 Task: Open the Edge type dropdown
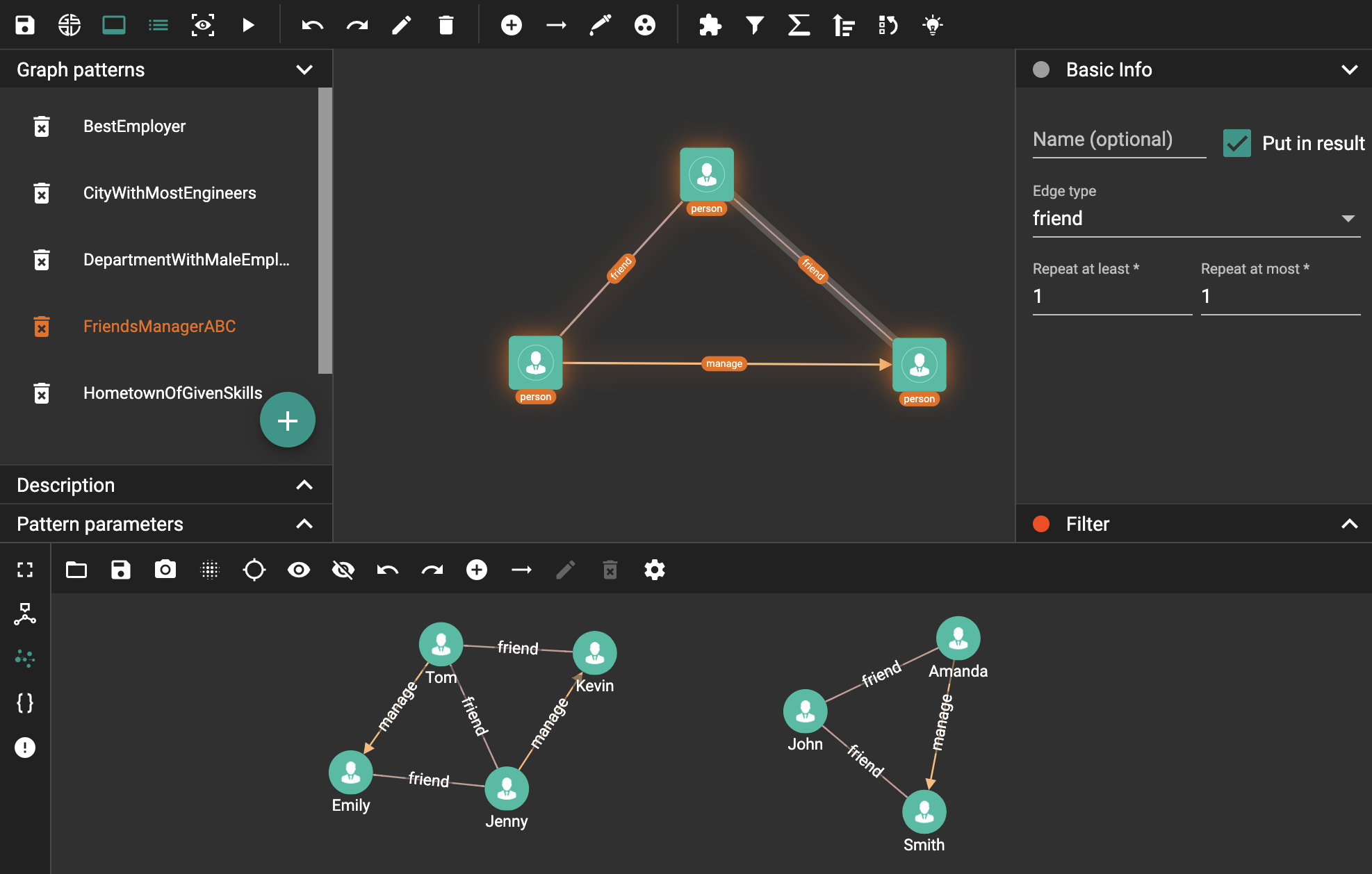tap(1195, 218)
